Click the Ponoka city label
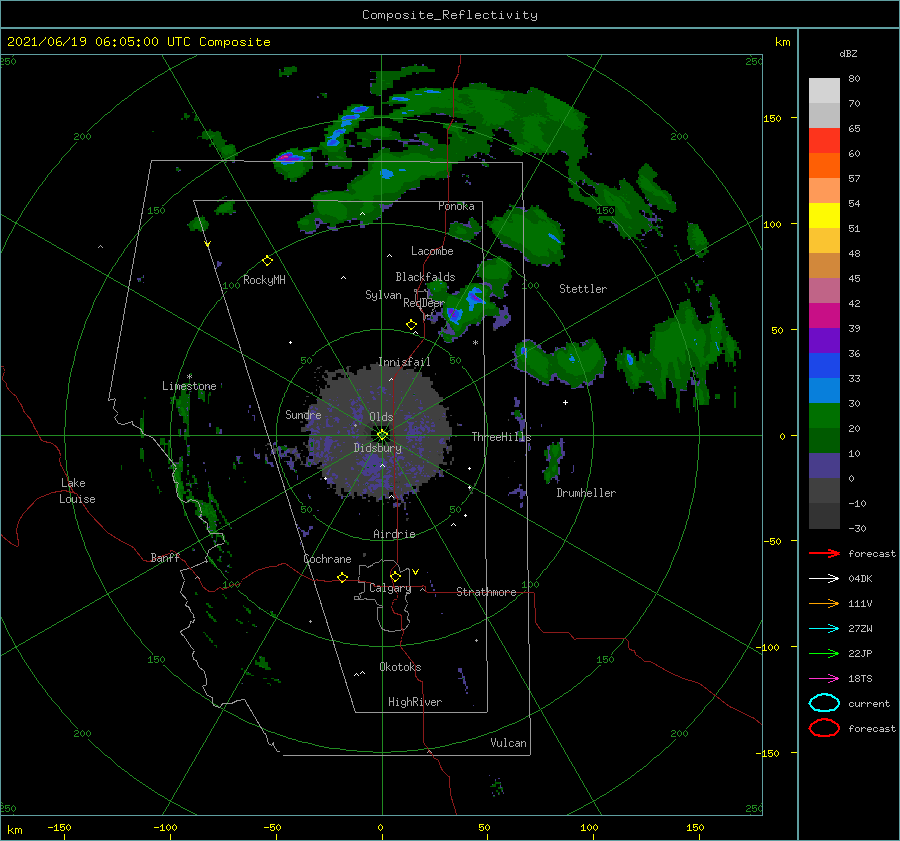The image size is (900, 841). click(x=456, y=206)
